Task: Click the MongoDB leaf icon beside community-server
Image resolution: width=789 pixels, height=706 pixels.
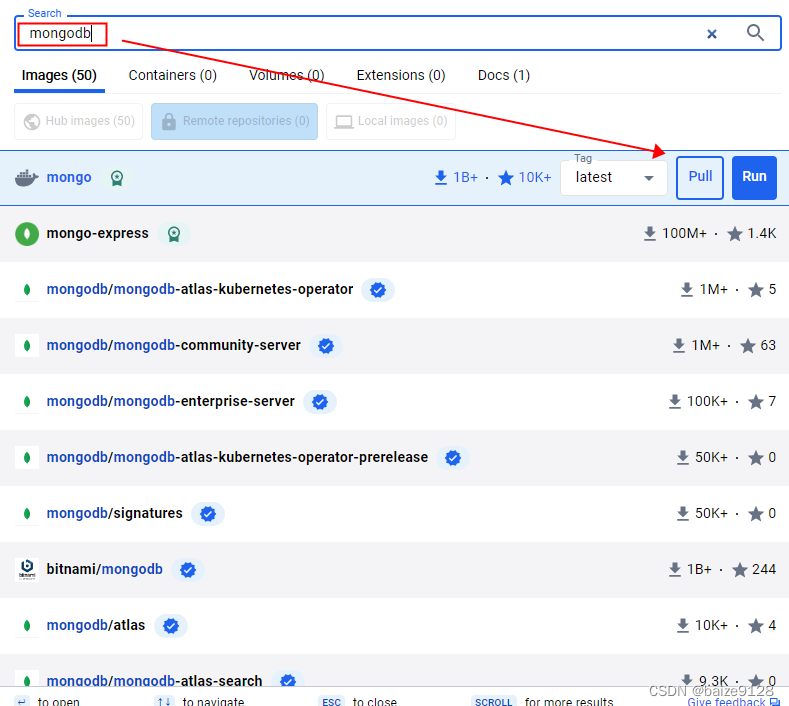Action: [x=27, y=346]
